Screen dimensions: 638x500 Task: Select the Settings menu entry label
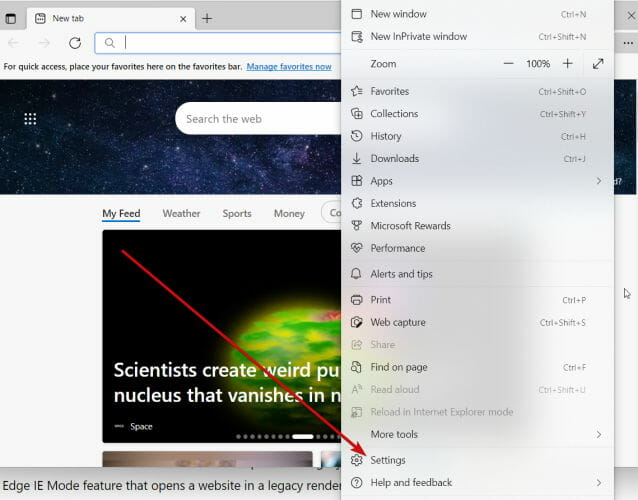coord(388,460)
